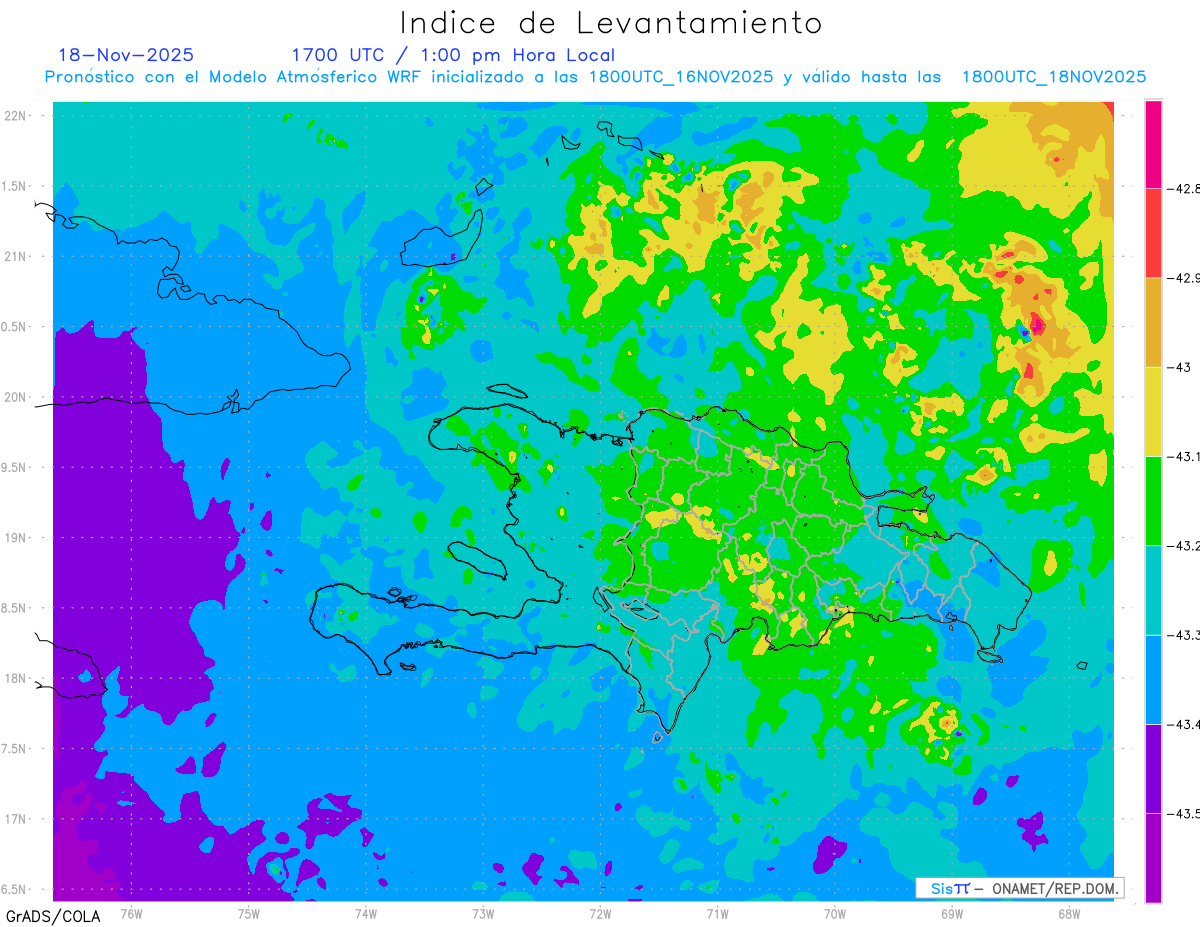Click the "6.5N" latitude label

(x=14, y=889)
